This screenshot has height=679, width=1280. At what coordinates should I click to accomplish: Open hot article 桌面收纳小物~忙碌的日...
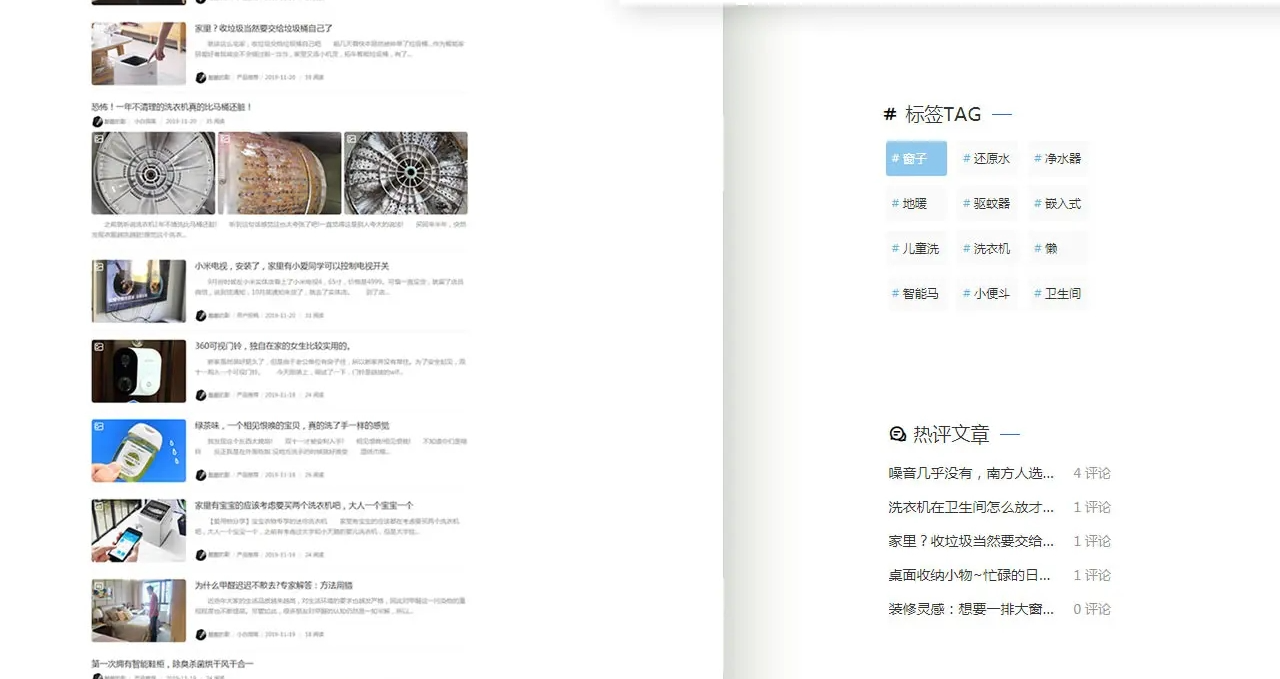970,575
